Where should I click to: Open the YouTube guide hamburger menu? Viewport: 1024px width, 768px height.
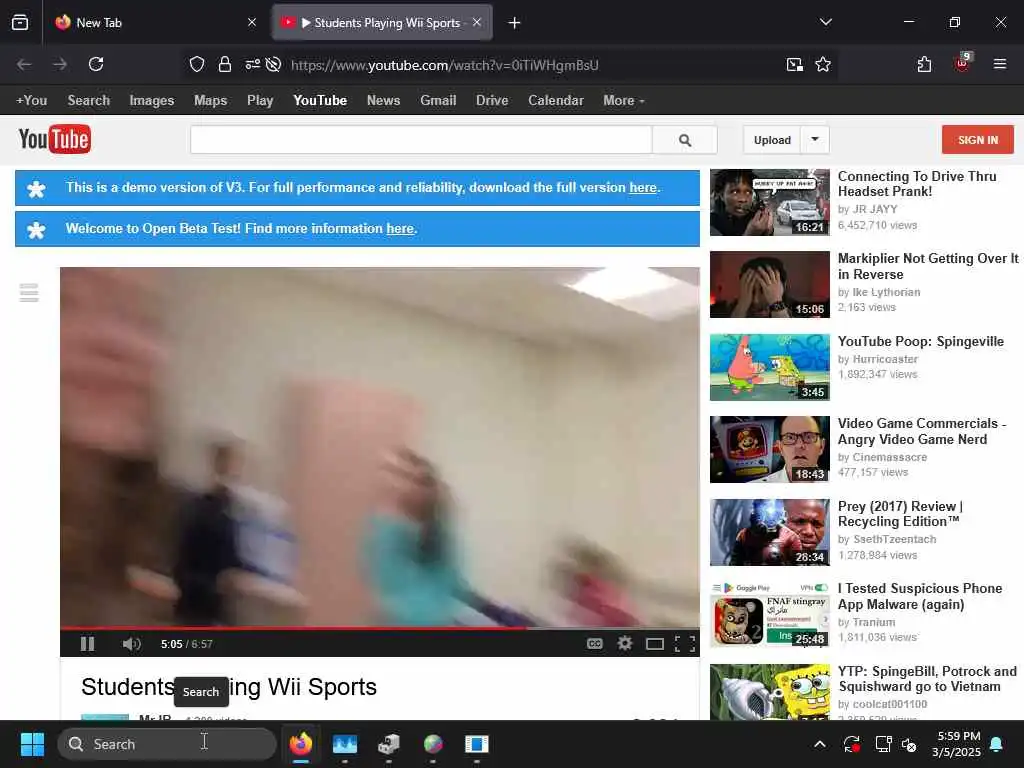coord(29,293)
